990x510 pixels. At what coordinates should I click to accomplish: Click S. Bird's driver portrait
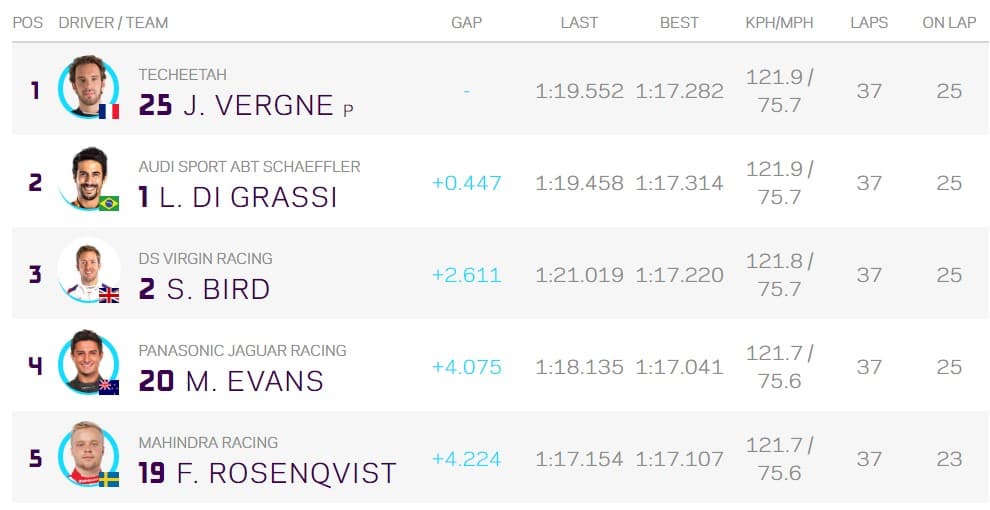tap(86, 269)
